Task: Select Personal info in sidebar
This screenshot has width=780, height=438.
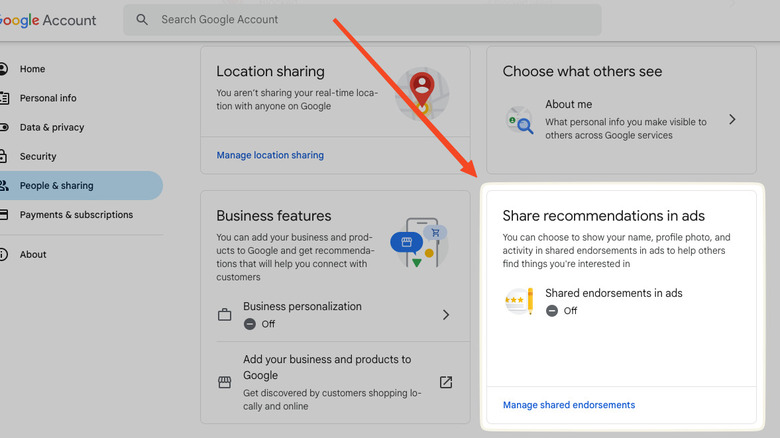Action: (x=48, y=99)
